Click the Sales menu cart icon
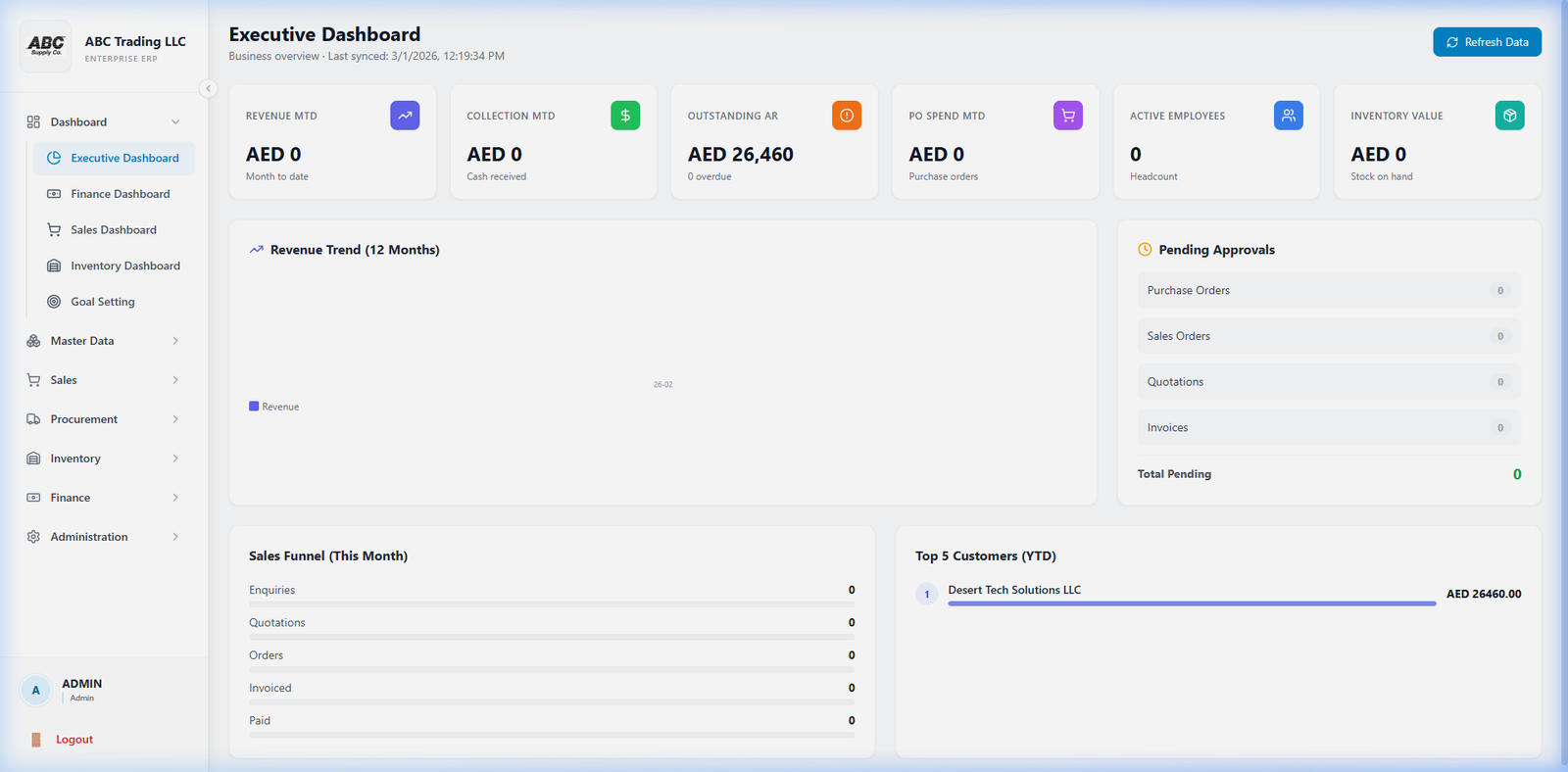 tap(33, 380)
